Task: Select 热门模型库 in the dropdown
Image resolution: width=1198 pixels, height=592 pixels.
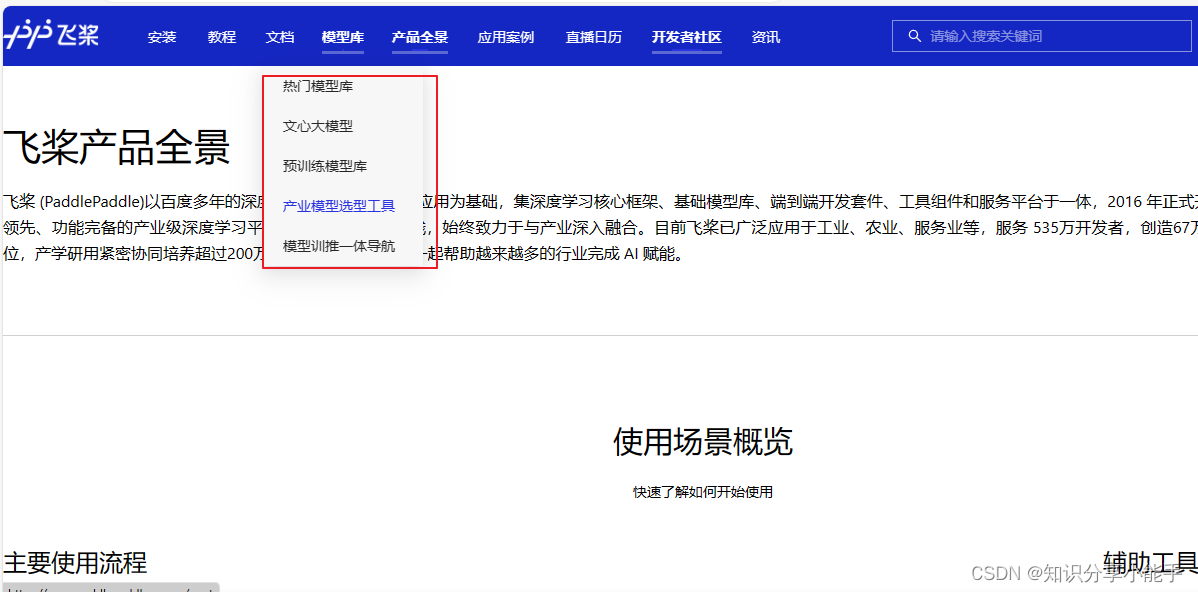Action: 318,86
